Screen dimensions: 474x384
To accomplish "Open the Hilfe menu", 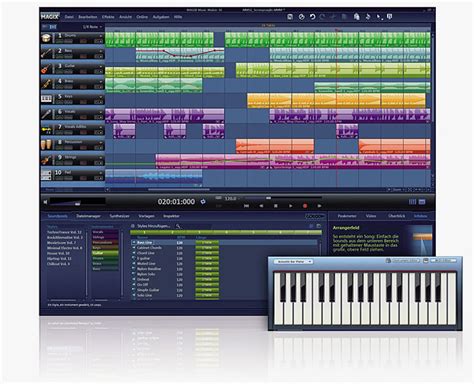I will [178, 17].
